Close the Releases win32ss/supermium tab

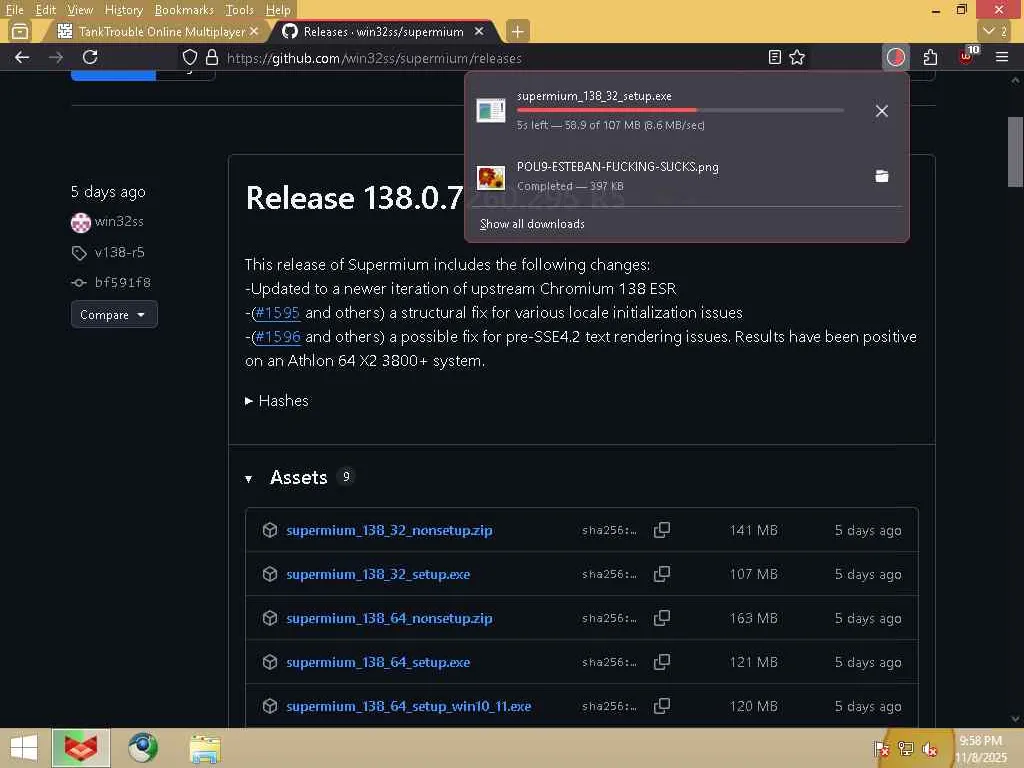479,31
